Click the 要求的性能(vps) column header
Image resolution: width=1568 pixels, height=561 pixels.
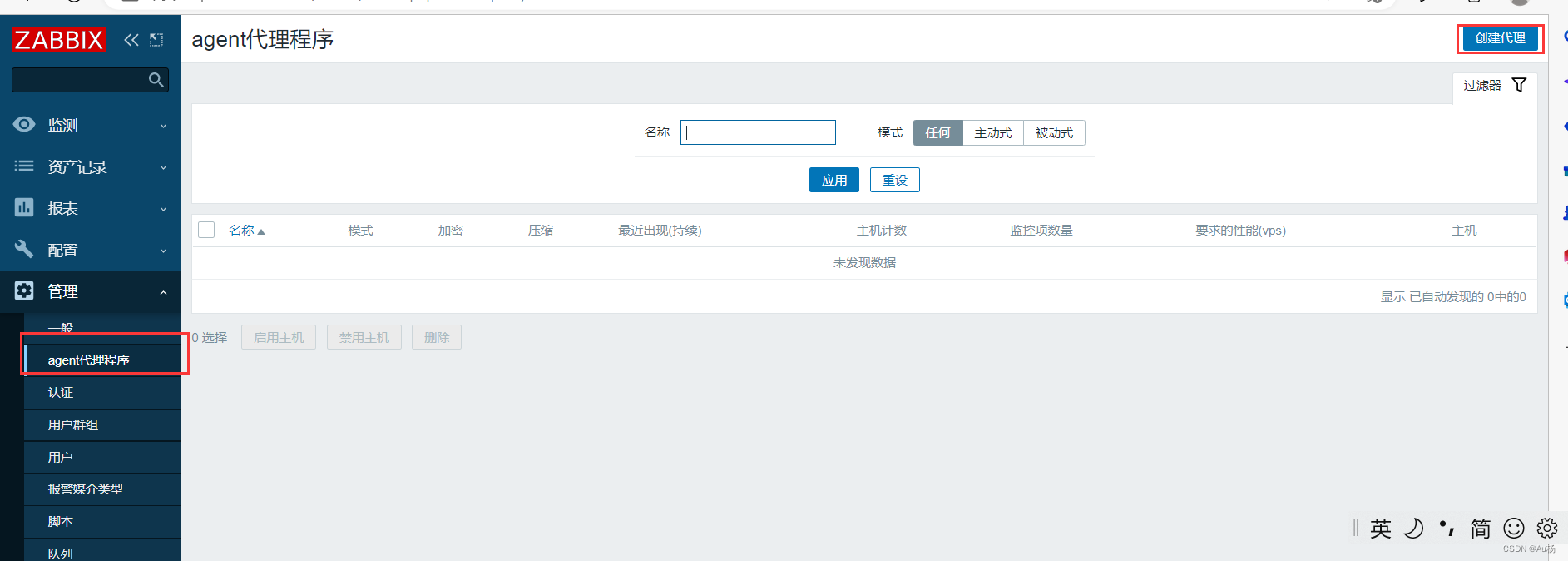1240,231
